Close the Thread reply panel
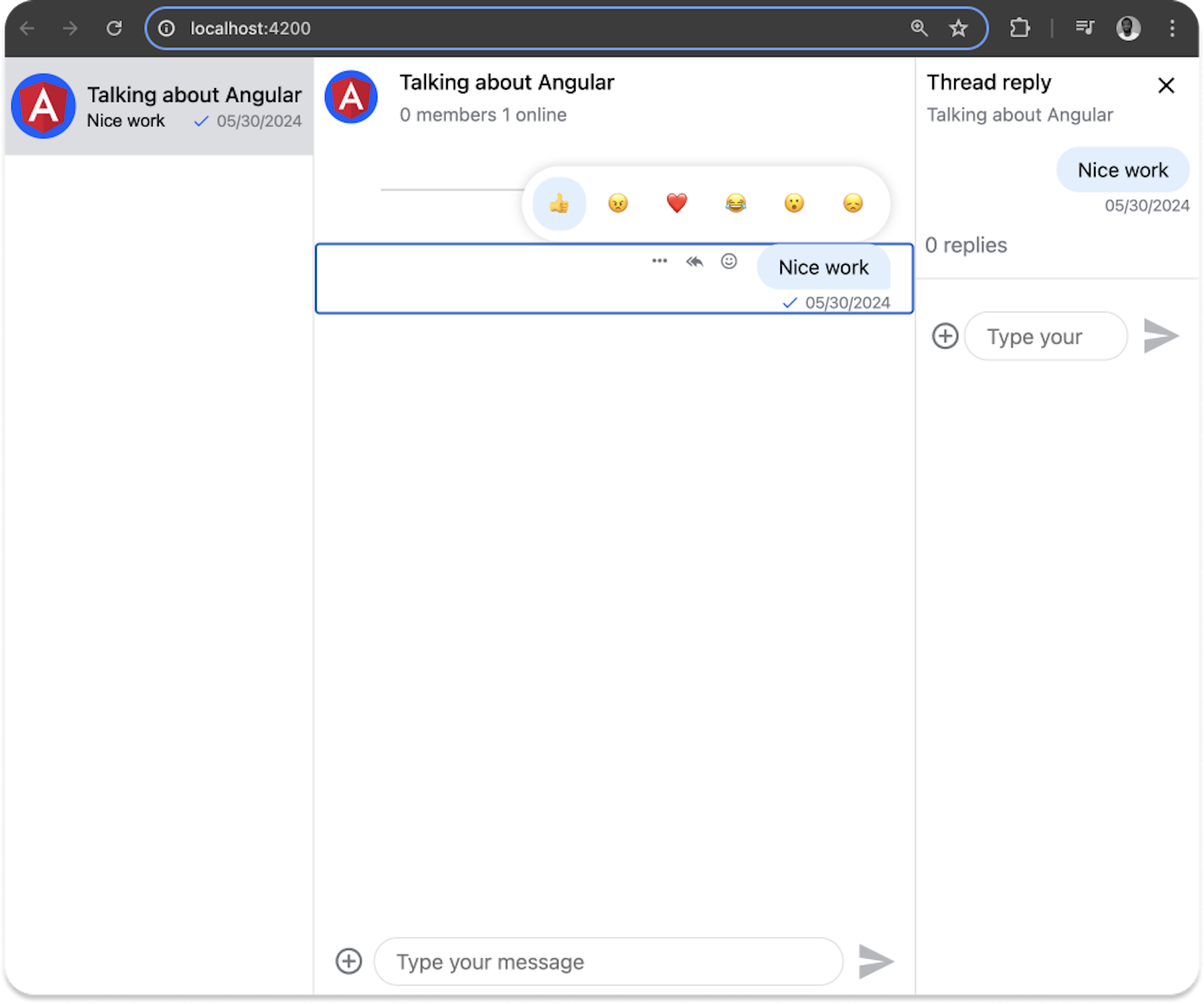 (x=1166, y=86)
